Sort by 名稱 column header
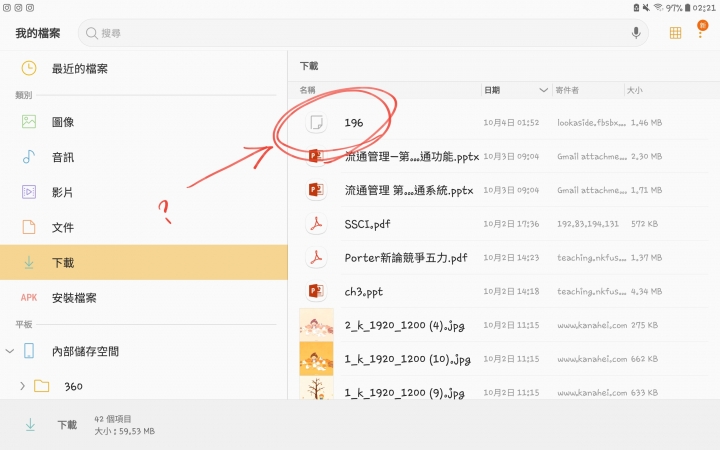Image resolution: width=720 pixels, height=450 pixels. pyautogui.click(x=308, y=90)
